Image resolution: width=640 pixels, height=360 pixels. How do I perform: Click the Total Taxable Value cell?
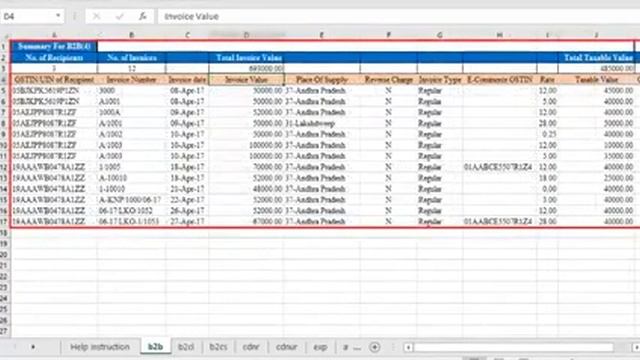tap(596, 58)
